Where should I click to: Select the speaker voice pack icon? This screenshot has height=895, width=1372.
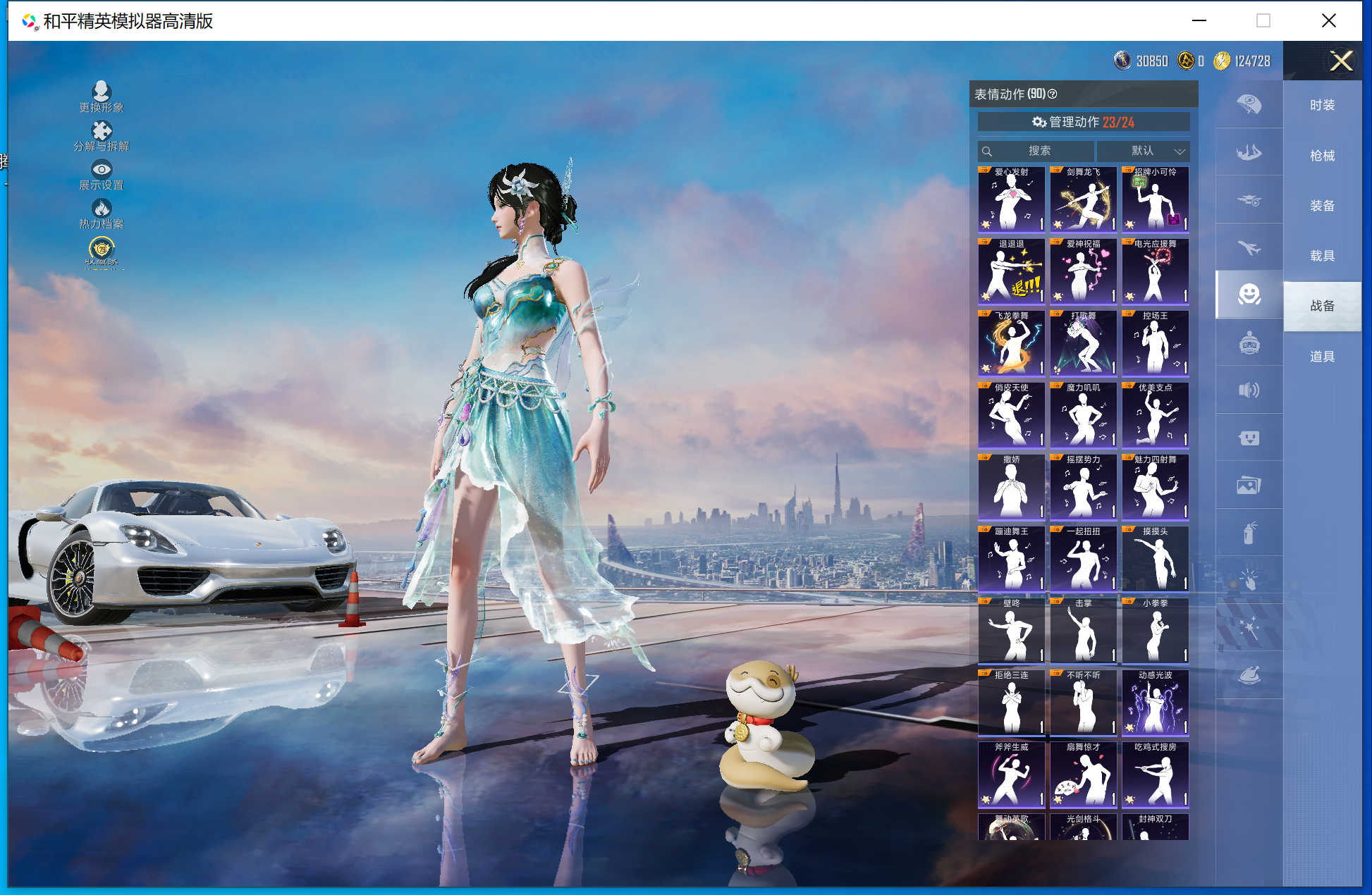click(x=1249, y=390)
